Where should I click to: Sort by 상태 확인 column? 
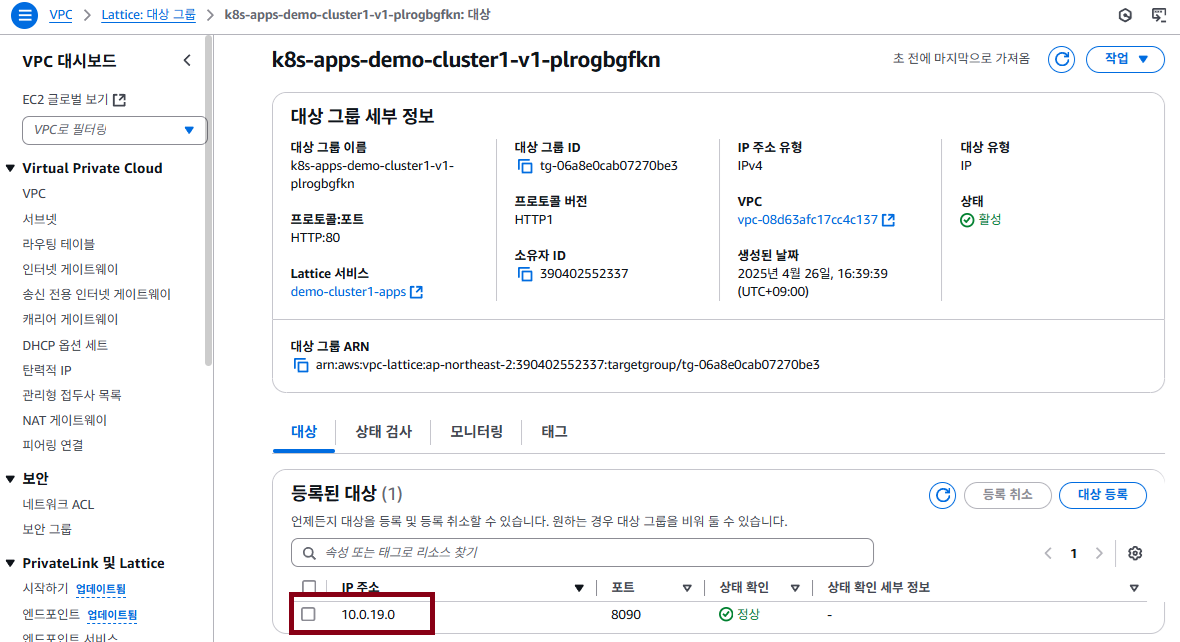point(795,588)
